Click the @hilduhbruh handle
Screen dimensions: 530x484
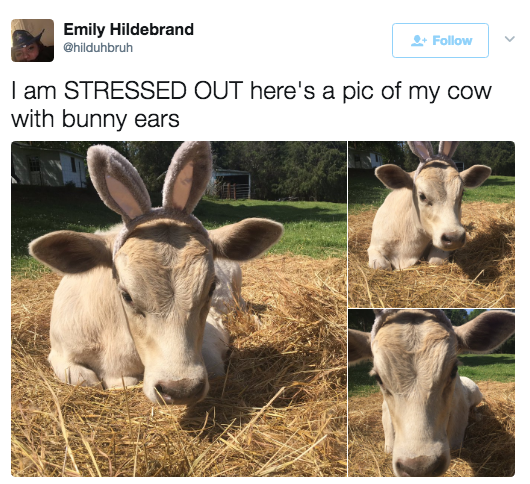(x=98, y=48)
